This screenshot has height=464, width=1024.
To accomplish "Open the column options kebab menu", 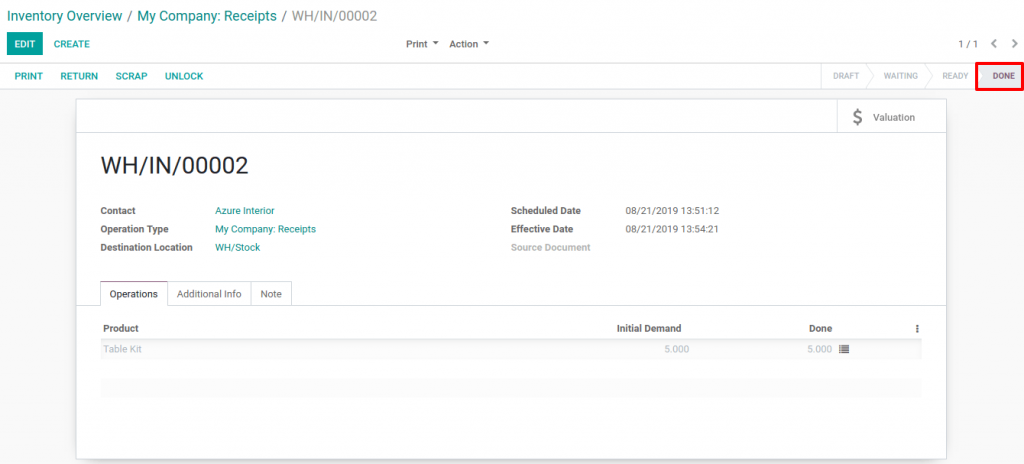I will (917, 329).
